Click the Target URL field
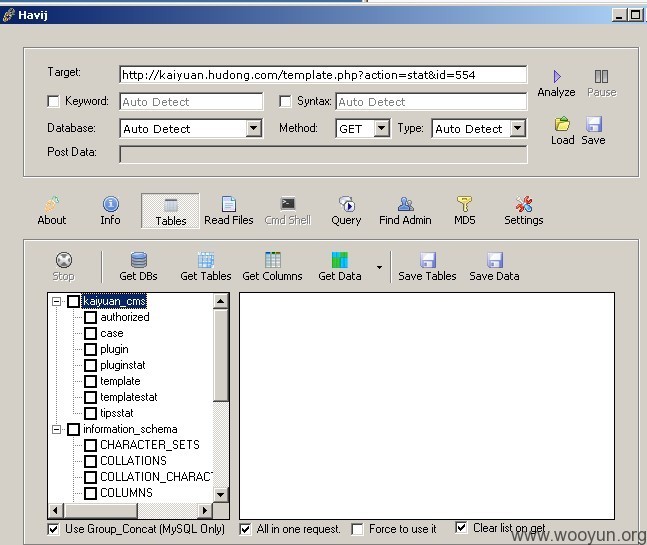Image resolution: width=647 pixels, height=545 pixels. (323, 75)
